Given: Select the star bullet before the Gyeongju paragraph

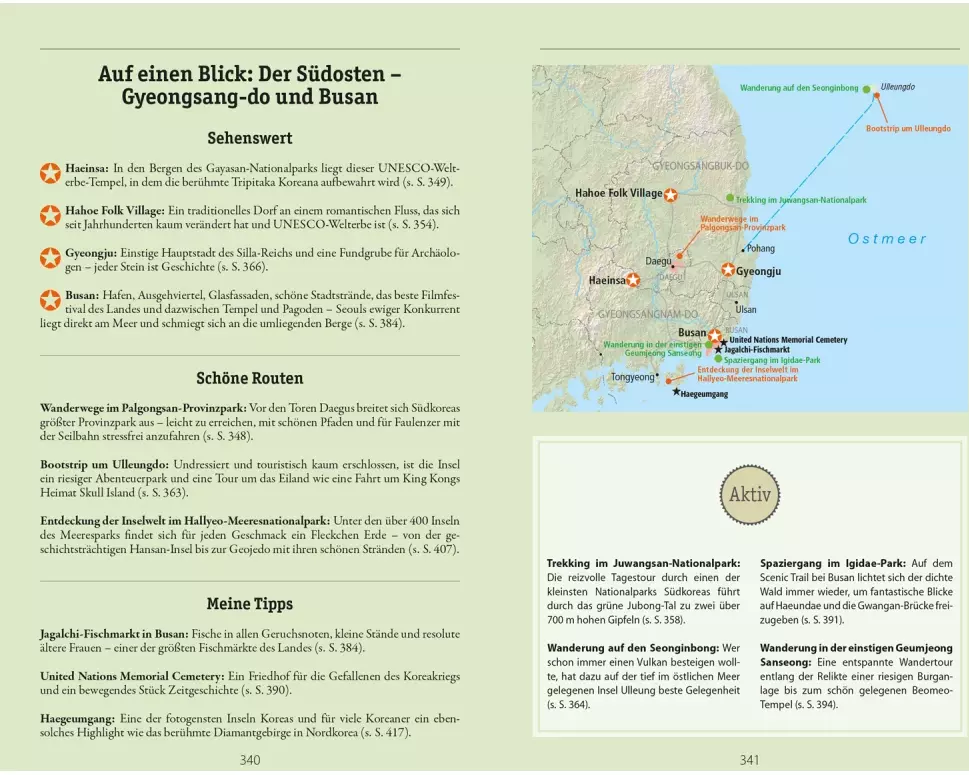Looking at the screenshot, I should pos(50,258).
